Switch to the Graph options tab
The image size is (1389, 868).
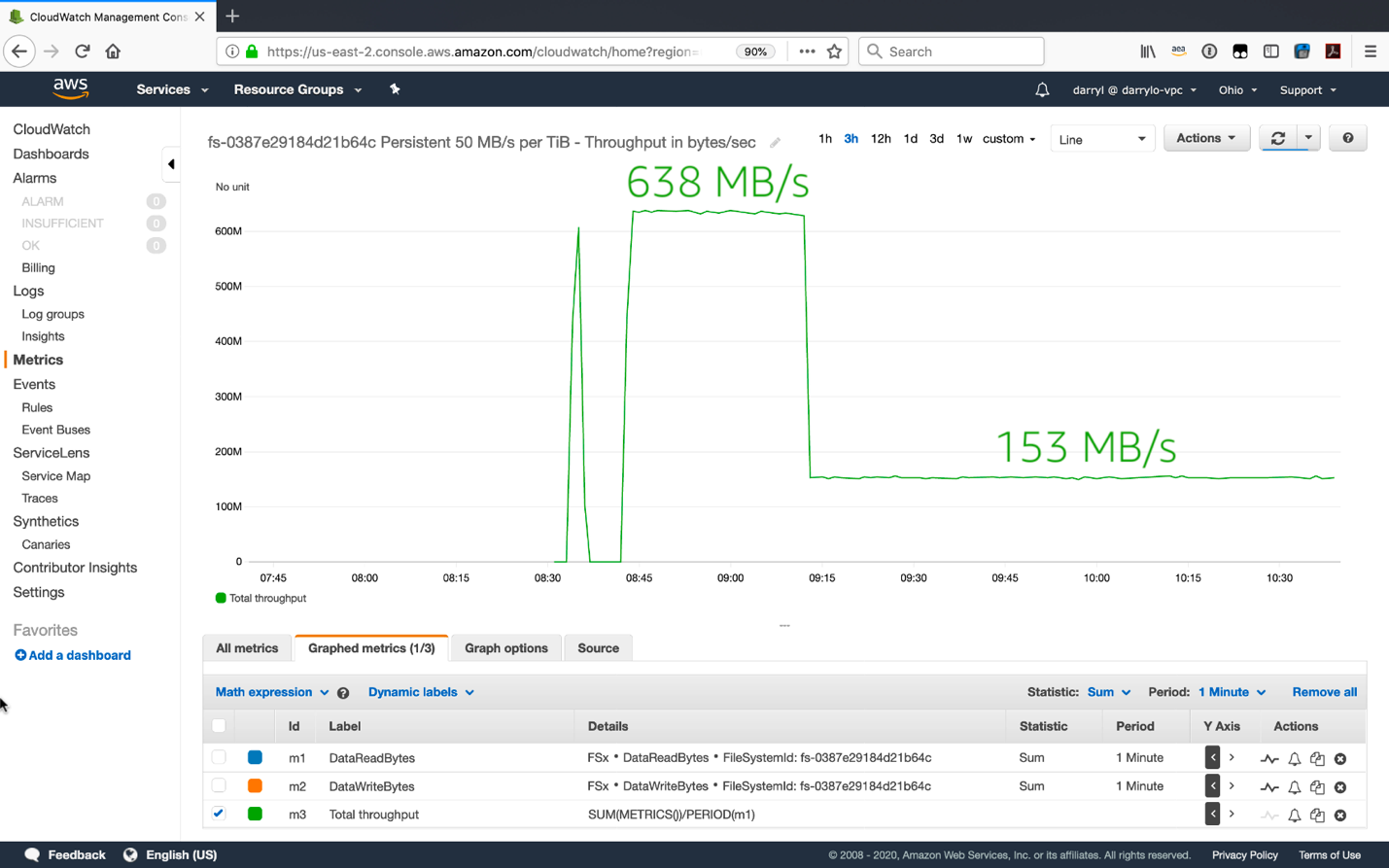point(505,647)
